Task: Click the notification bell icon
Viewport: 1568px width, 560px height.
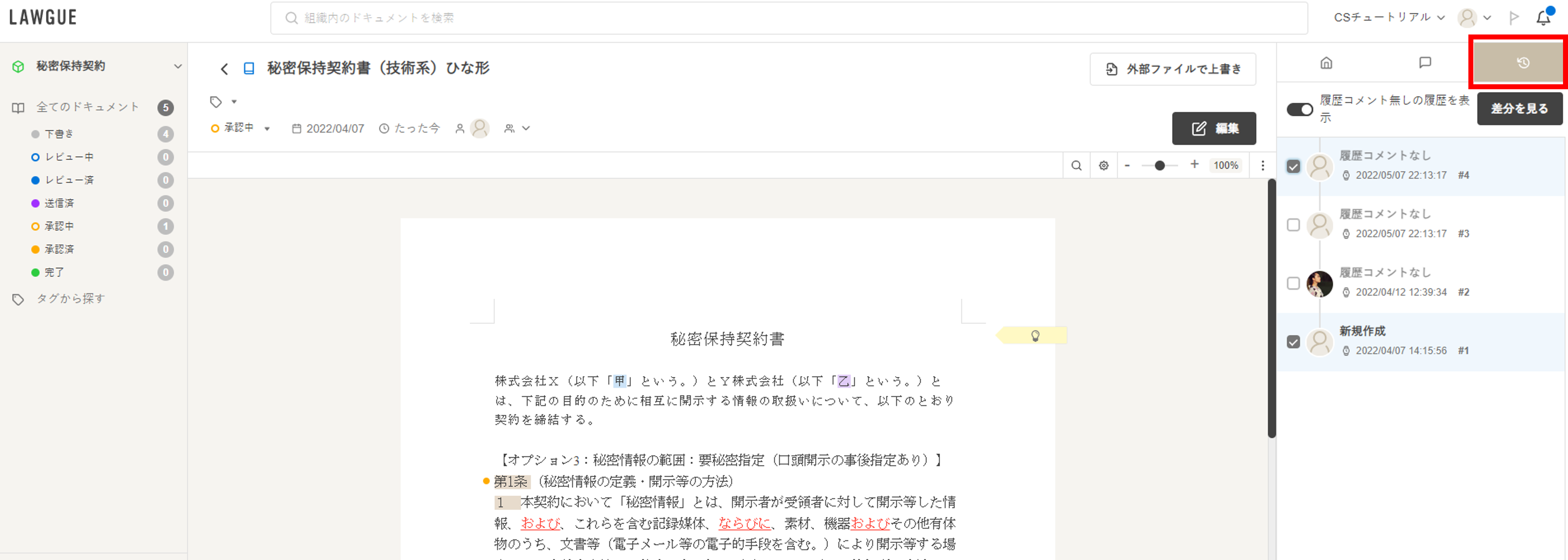Action: click(x=1543, y=18)
